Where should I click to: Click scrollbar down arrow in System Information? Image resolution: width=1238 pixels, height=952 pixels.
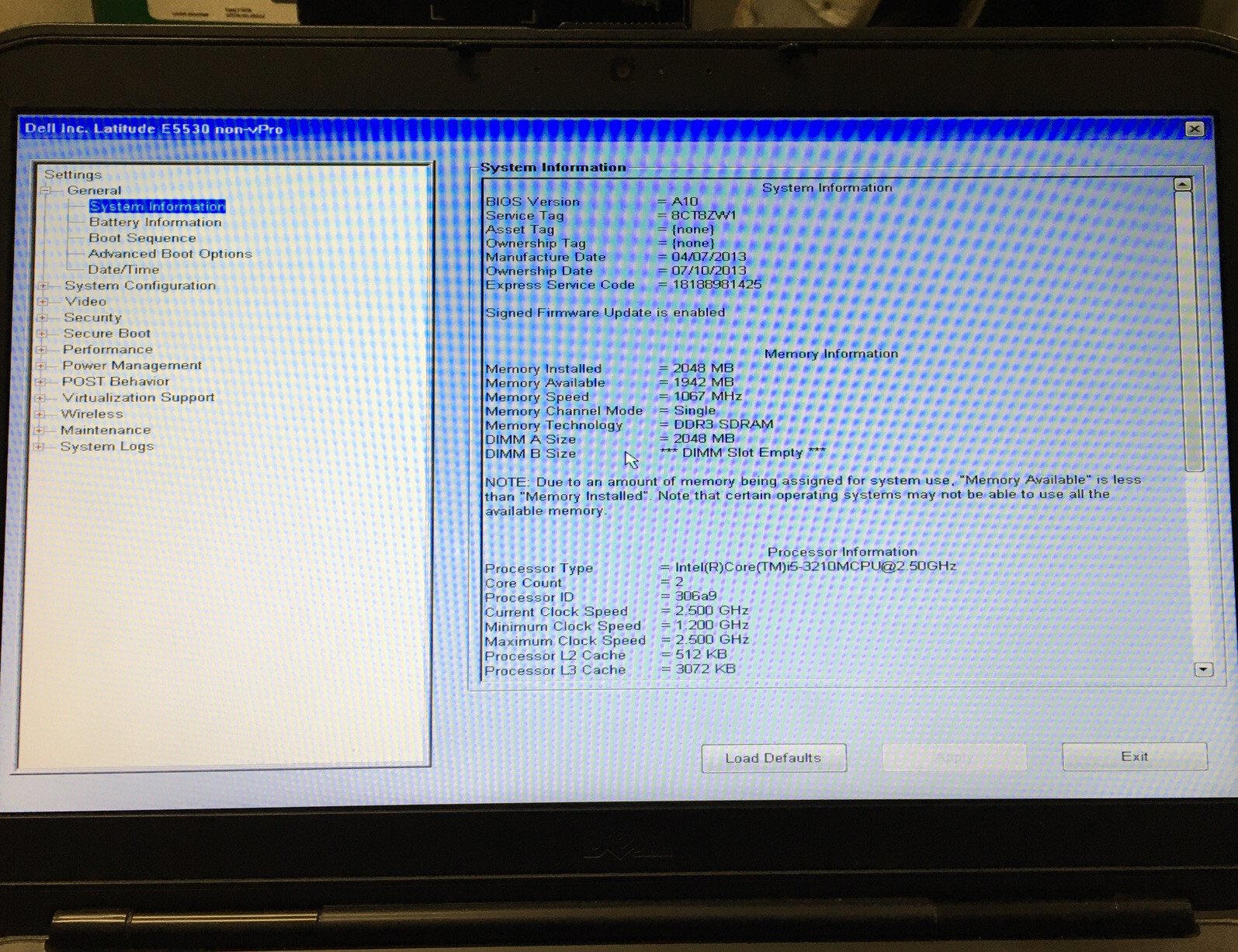click(x=1203, y=669)
